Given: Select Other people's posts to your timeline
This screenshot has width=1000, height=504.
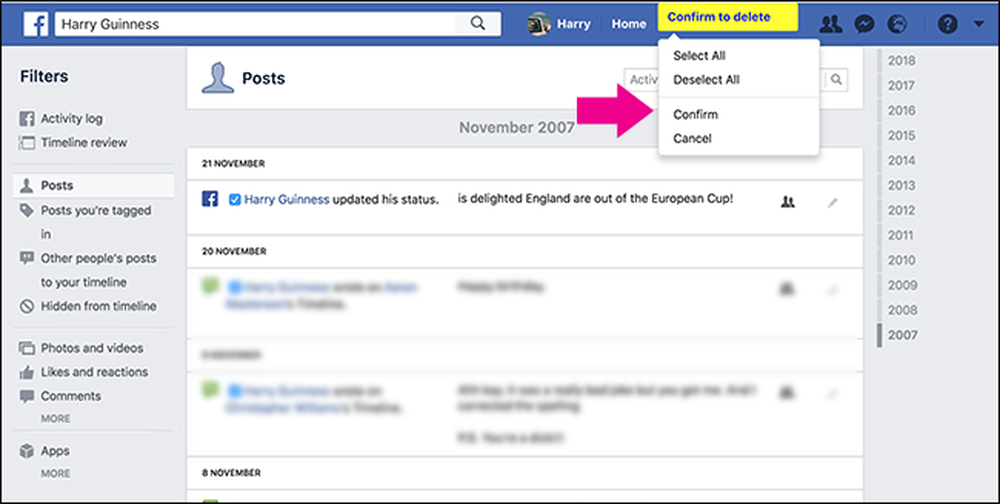Looking at the screenshot, I should pyautogui.click(x=88, y=270).
